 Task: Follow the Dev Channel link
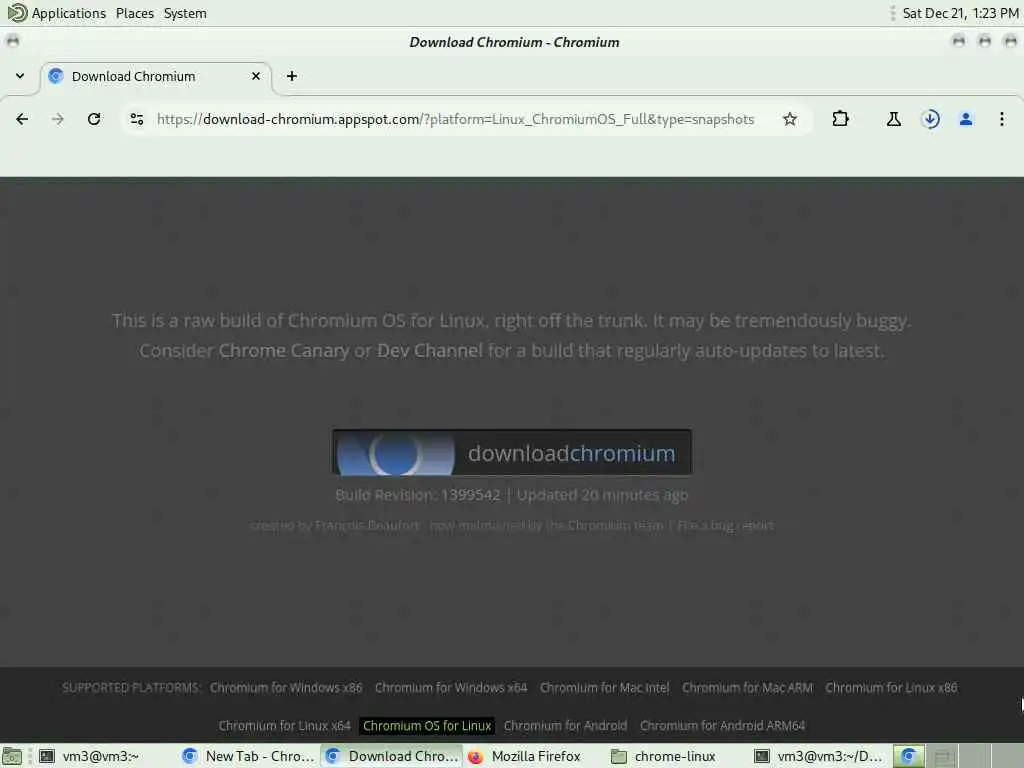[430, 351]
